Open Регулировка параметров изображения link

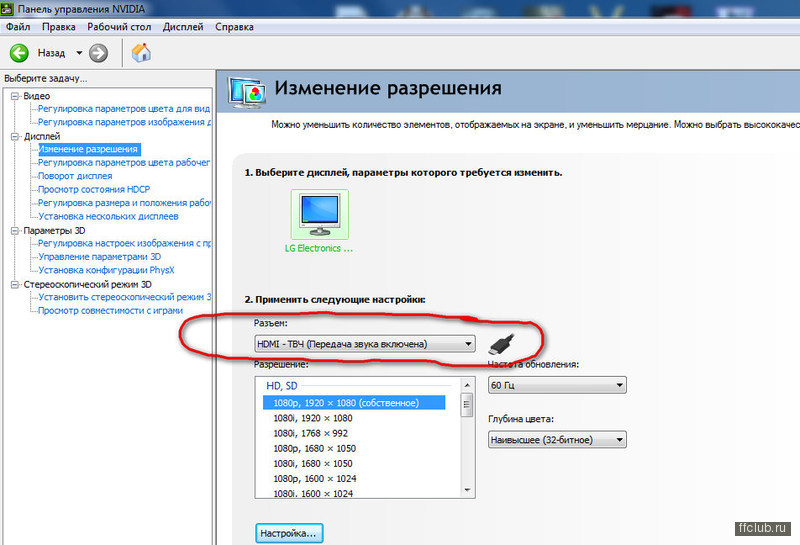pyautogui.click(x=124, y=122)
